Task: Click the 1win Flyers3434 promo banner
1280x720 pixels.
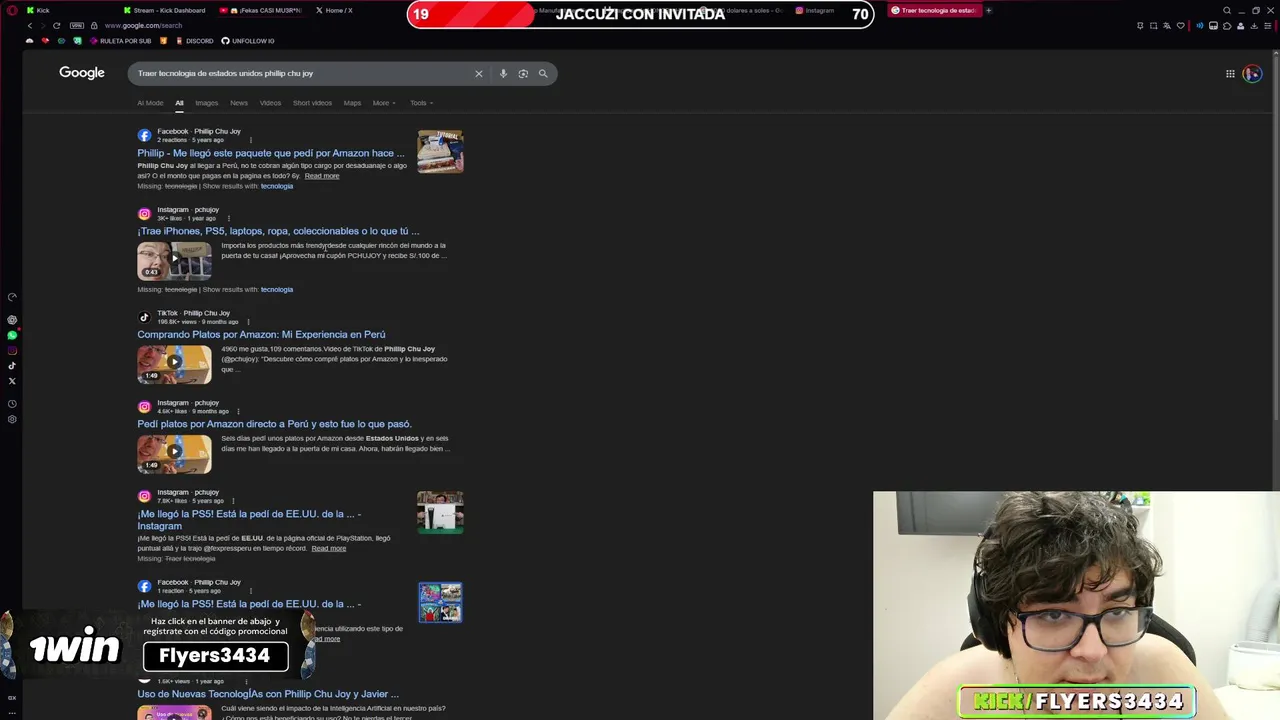Action: coord(160,645)
